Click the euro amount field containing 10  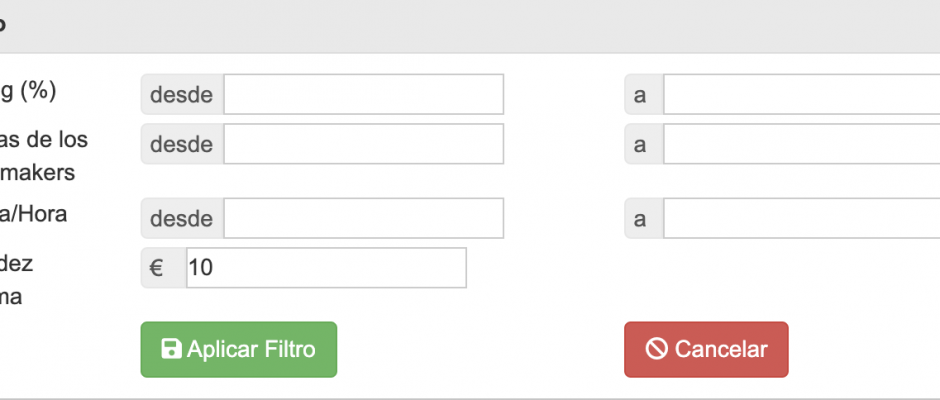(x=326, y=268)
